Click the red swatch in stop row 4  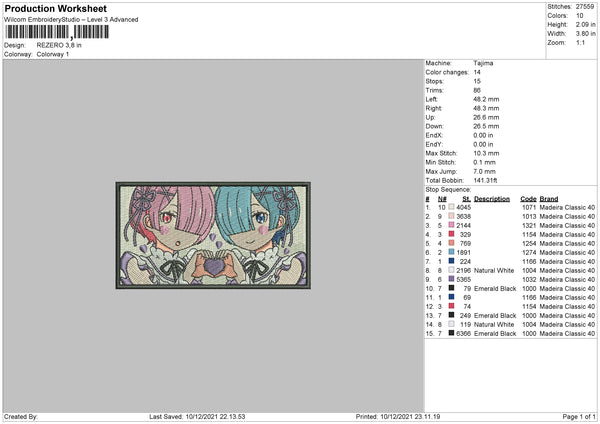click(452, 234)
